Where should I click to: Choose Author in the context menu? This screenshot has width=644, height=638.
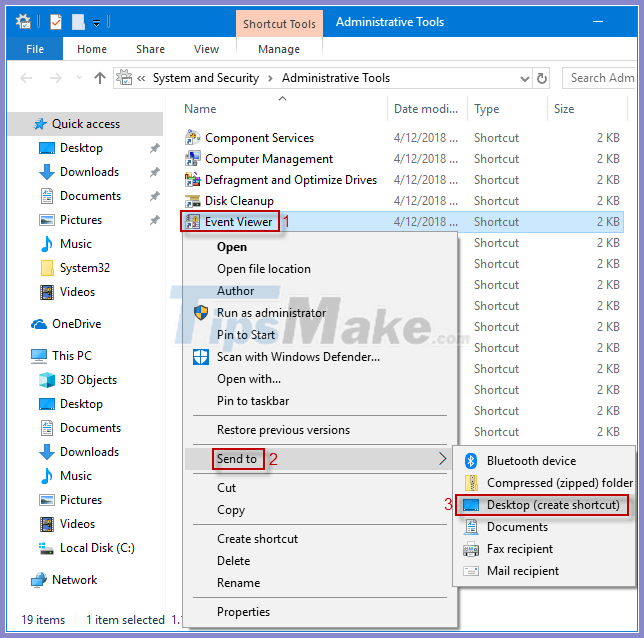[235, 291]
